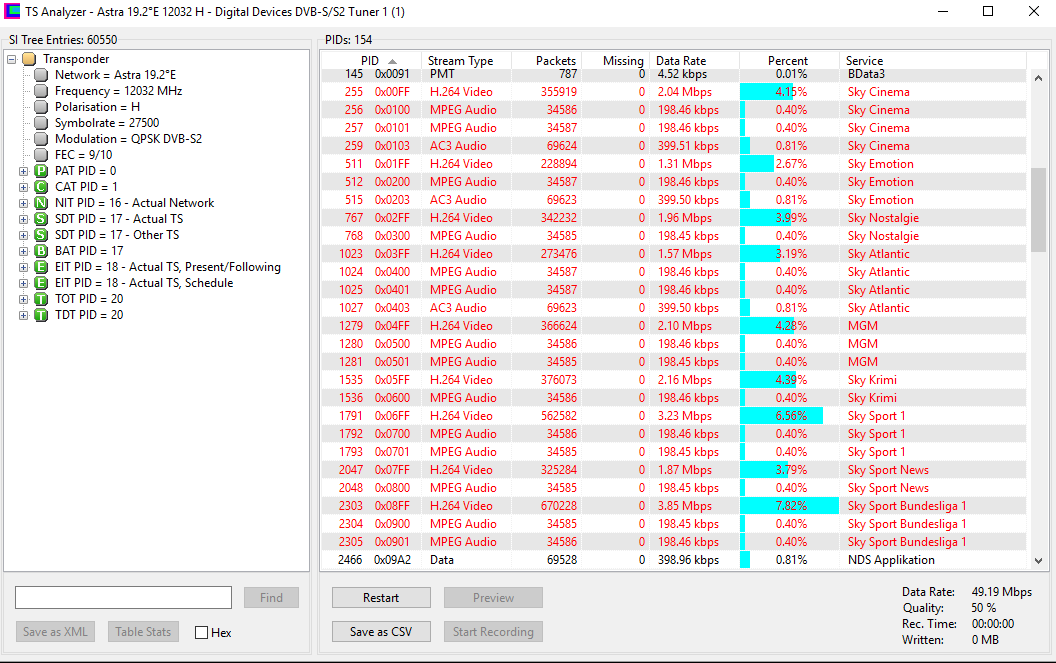Click the TS Analyzer app icon in title bar
The width and height of the screenshot is (1056, 663).
point(12,11)
